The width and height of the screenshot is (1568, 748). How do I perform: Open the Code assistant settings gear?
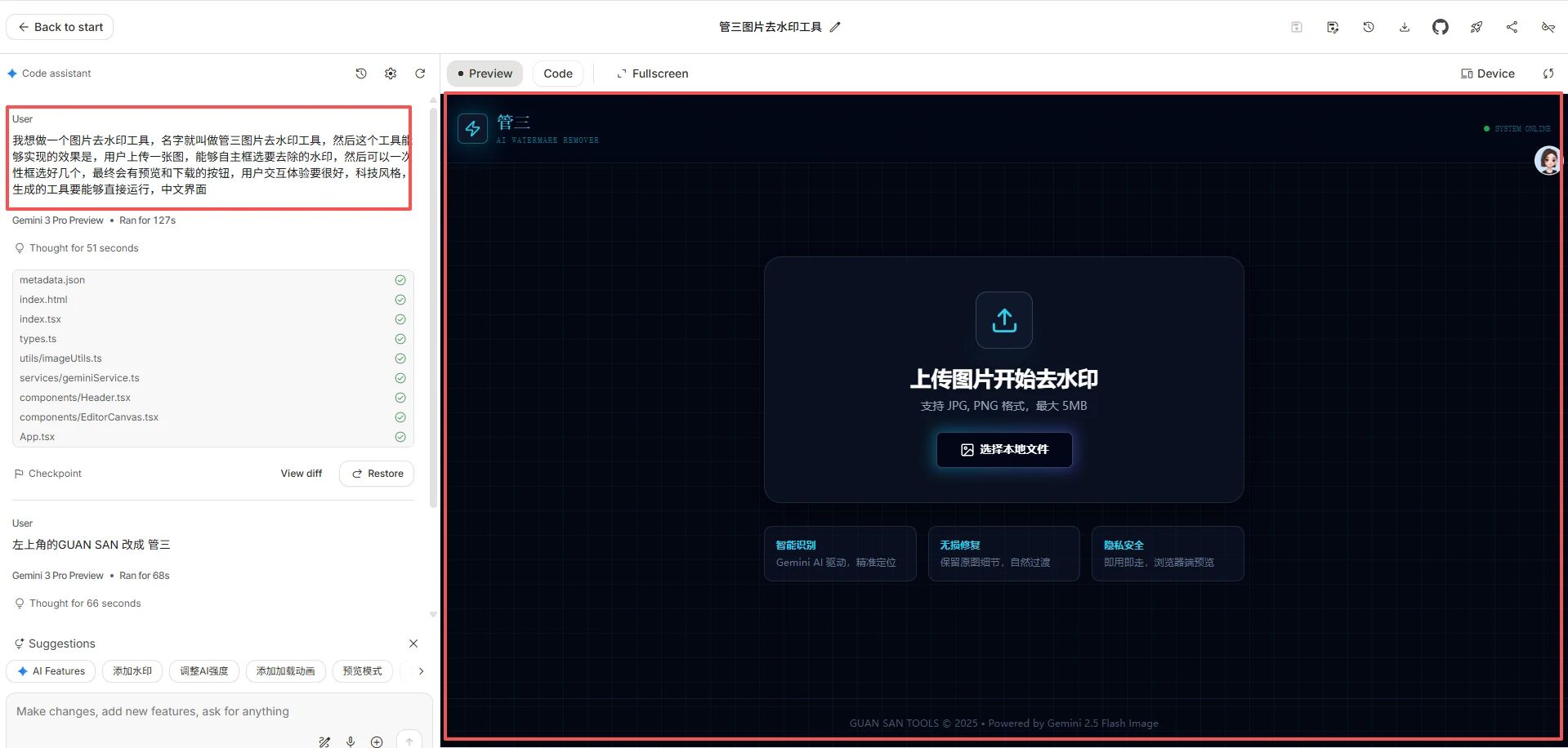[x=391, y=73]
